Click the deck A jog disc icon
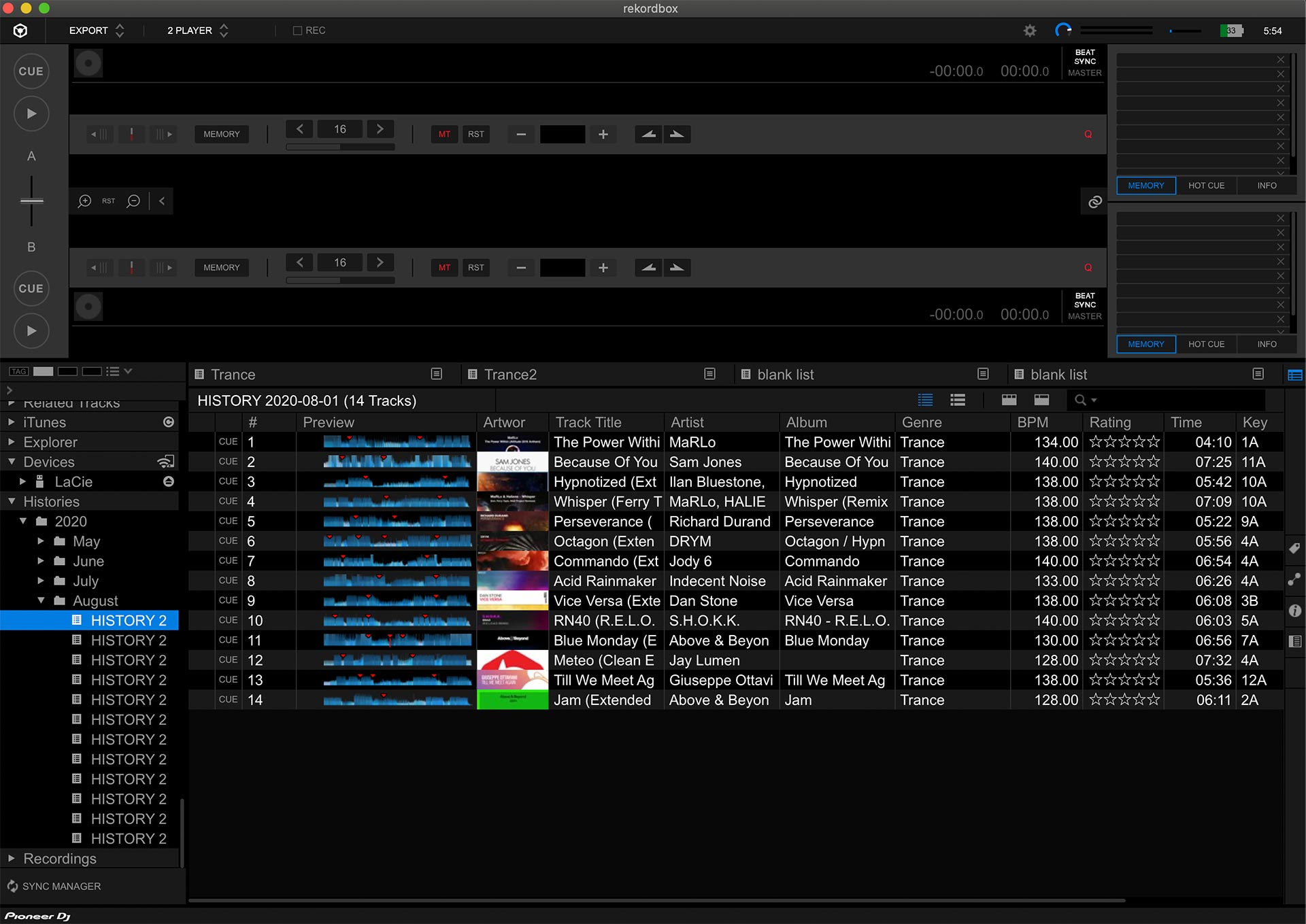The height and width of the screenshot is (924, 1306). click(x=88, y=64)
